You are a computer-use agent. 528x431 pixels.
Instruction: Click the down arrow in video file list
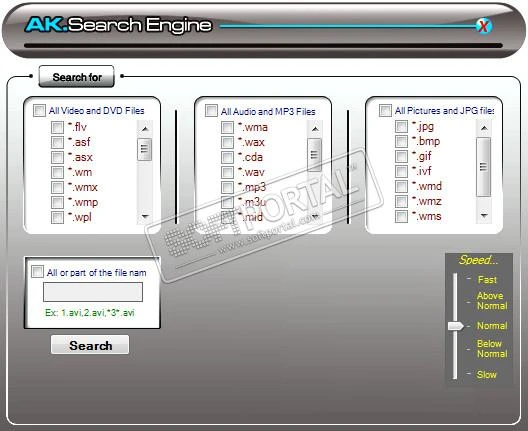(x=145, y=216)
